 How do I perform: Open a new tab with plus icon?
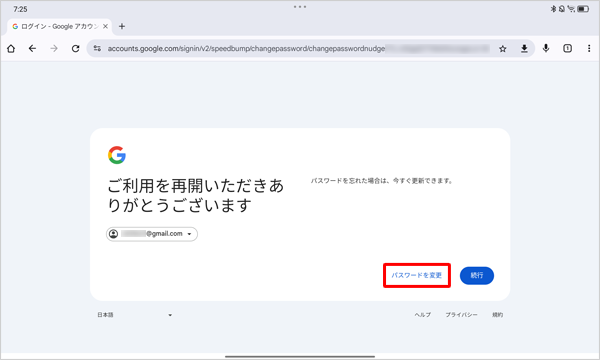click(x=122, y=26)
